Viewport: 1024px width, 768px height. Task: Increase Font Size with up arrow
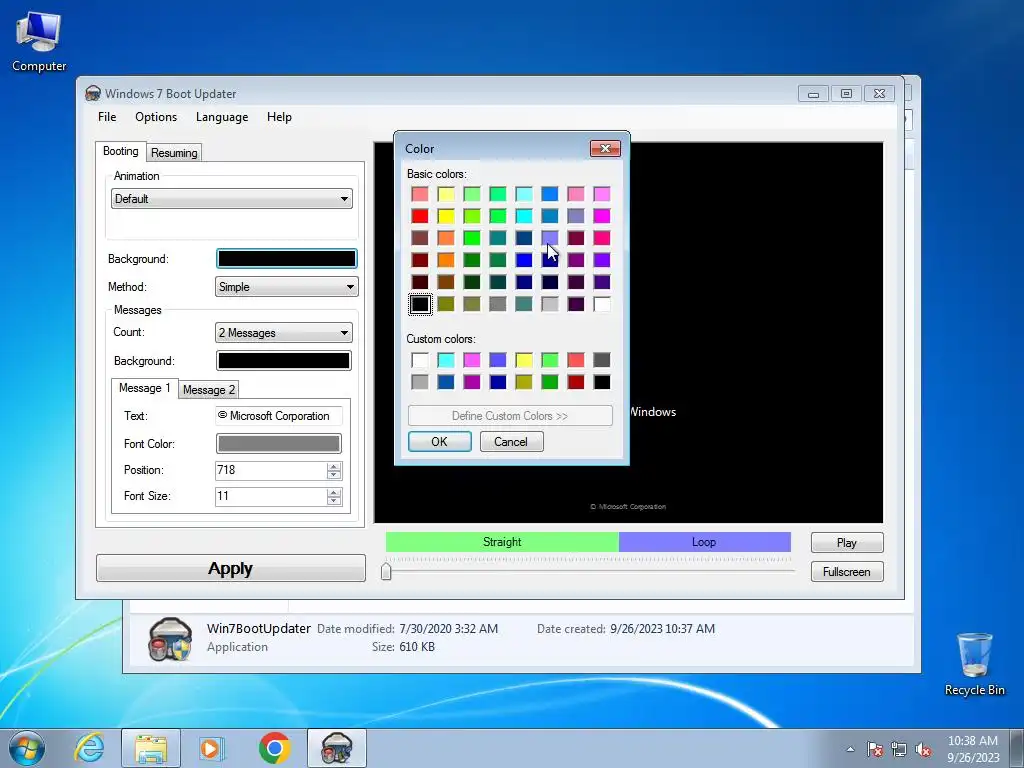334,492
